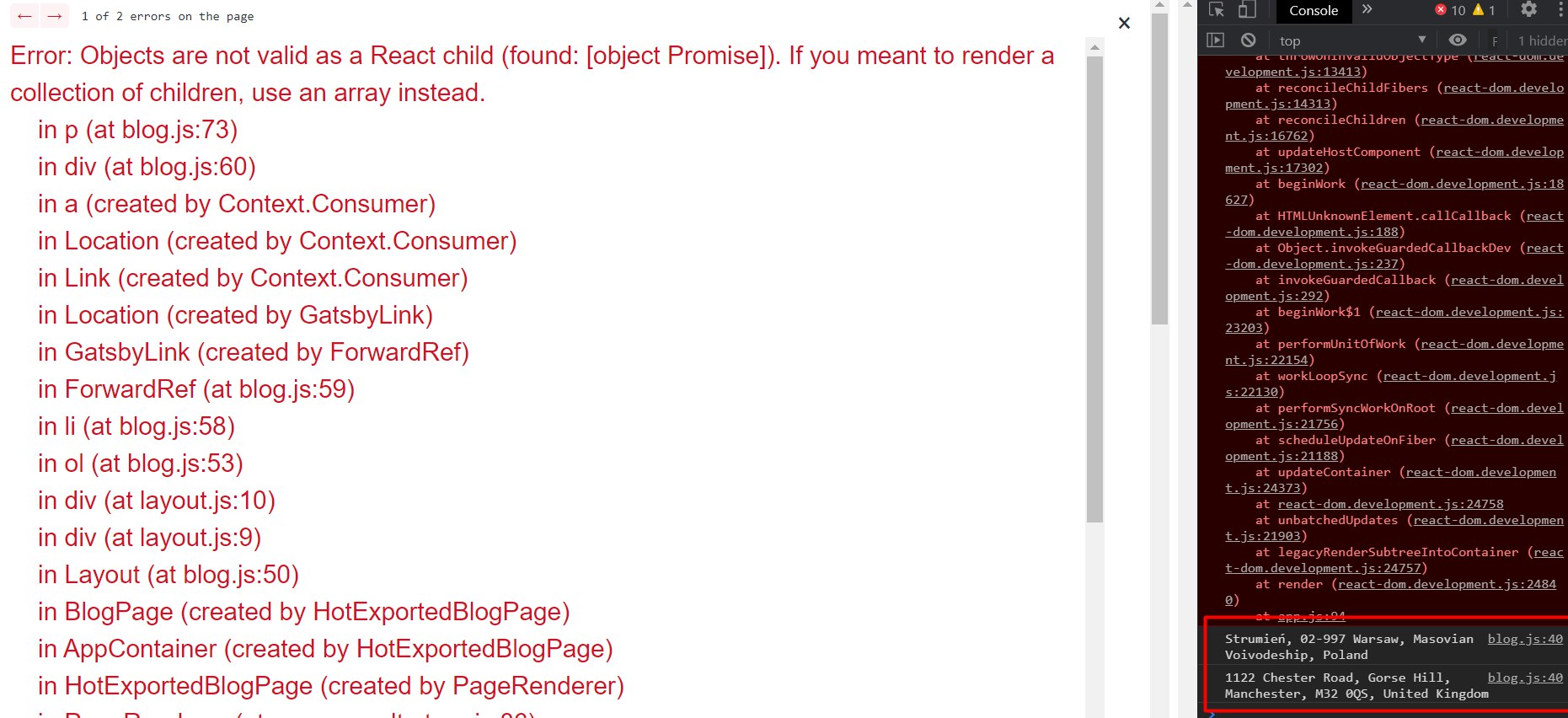1568x718 pixels.
Task: Open blog.js:40 link beside Warsaw address
Action: [x=1525, y=639]
